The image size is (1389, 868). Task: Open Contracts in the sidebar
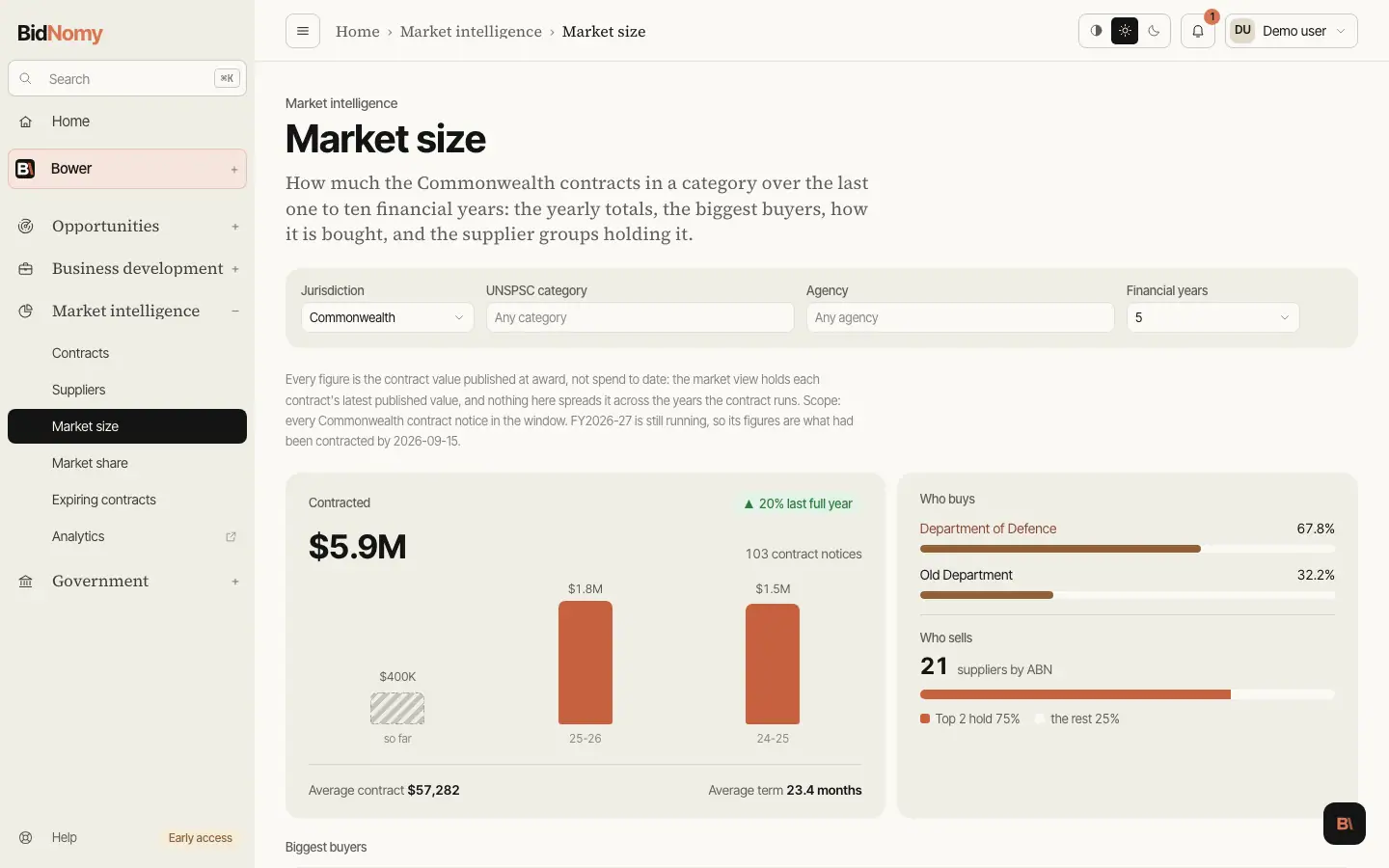[x=127, y=353]
